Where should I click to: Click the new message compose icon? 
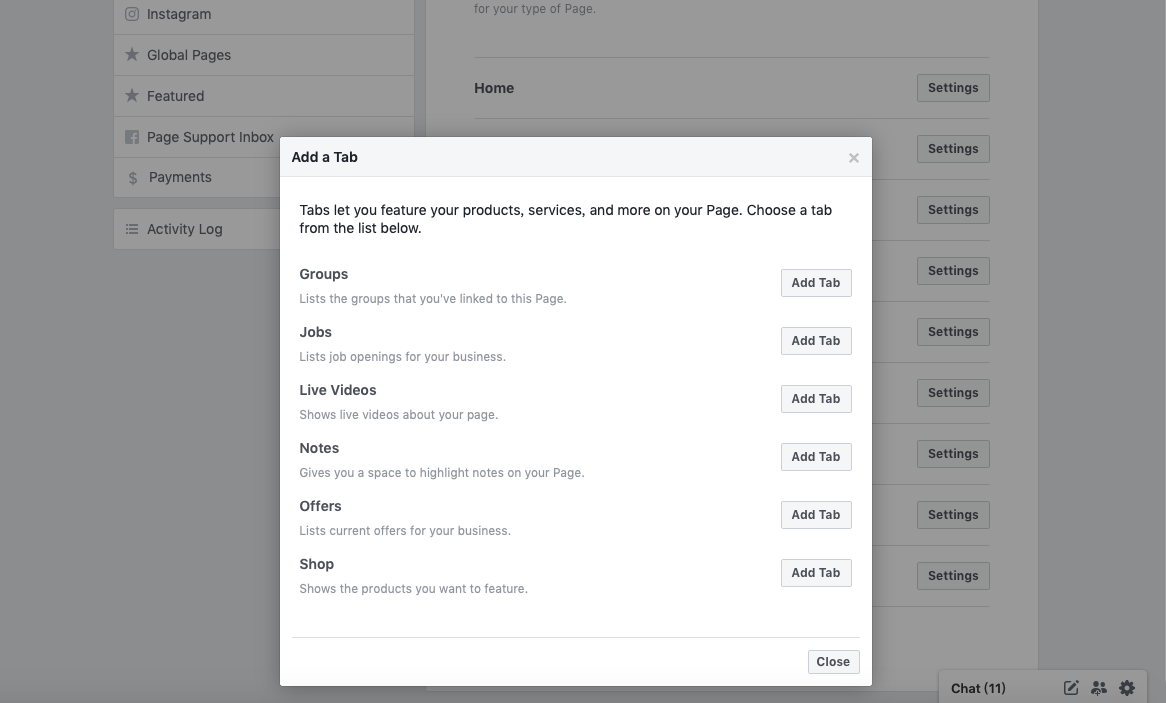(1071, 688)
